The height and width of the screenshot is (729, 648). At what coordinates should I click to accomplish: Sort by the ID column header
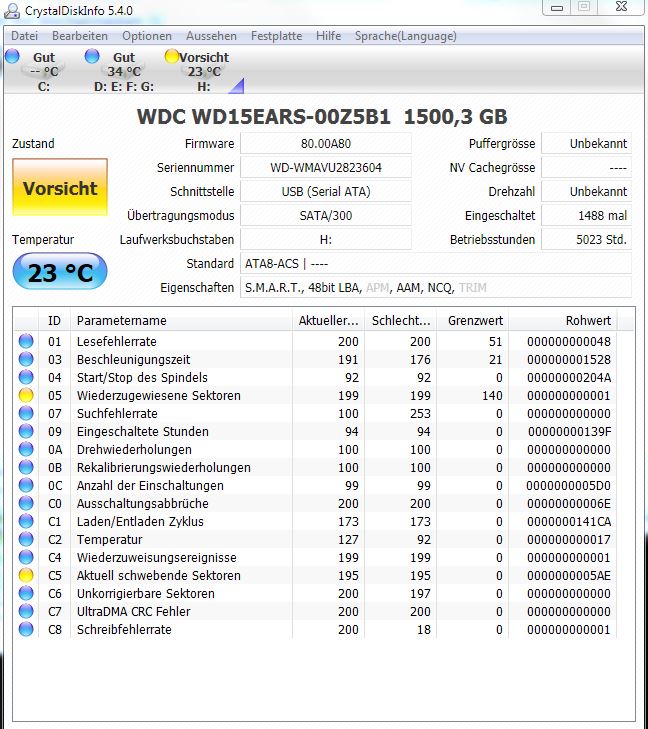point(54,320)
